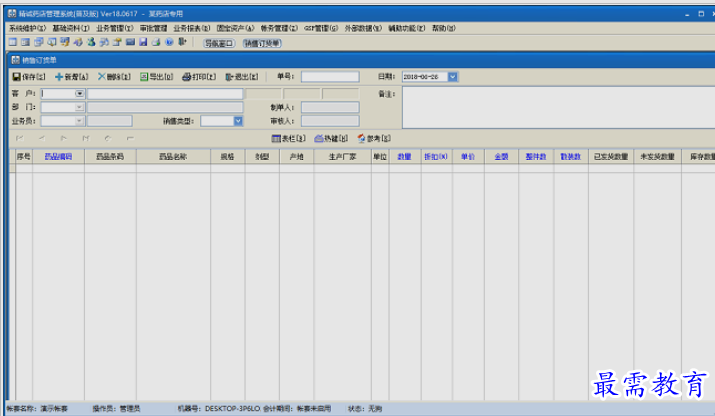Click the 已发货数量 column header

pyautogui.click(x=611, y=156)
